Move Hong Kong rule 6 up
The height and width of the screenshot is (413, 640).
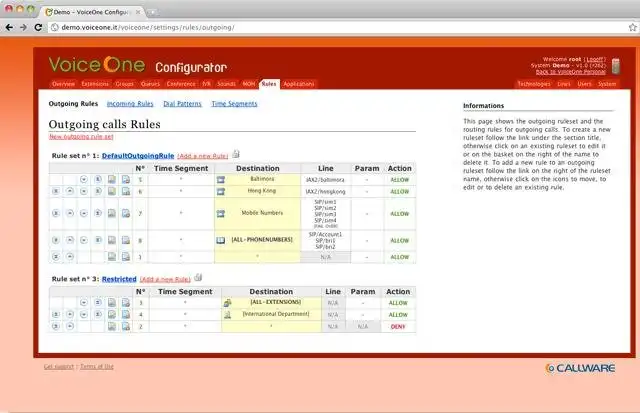click(x=70, y=191)
